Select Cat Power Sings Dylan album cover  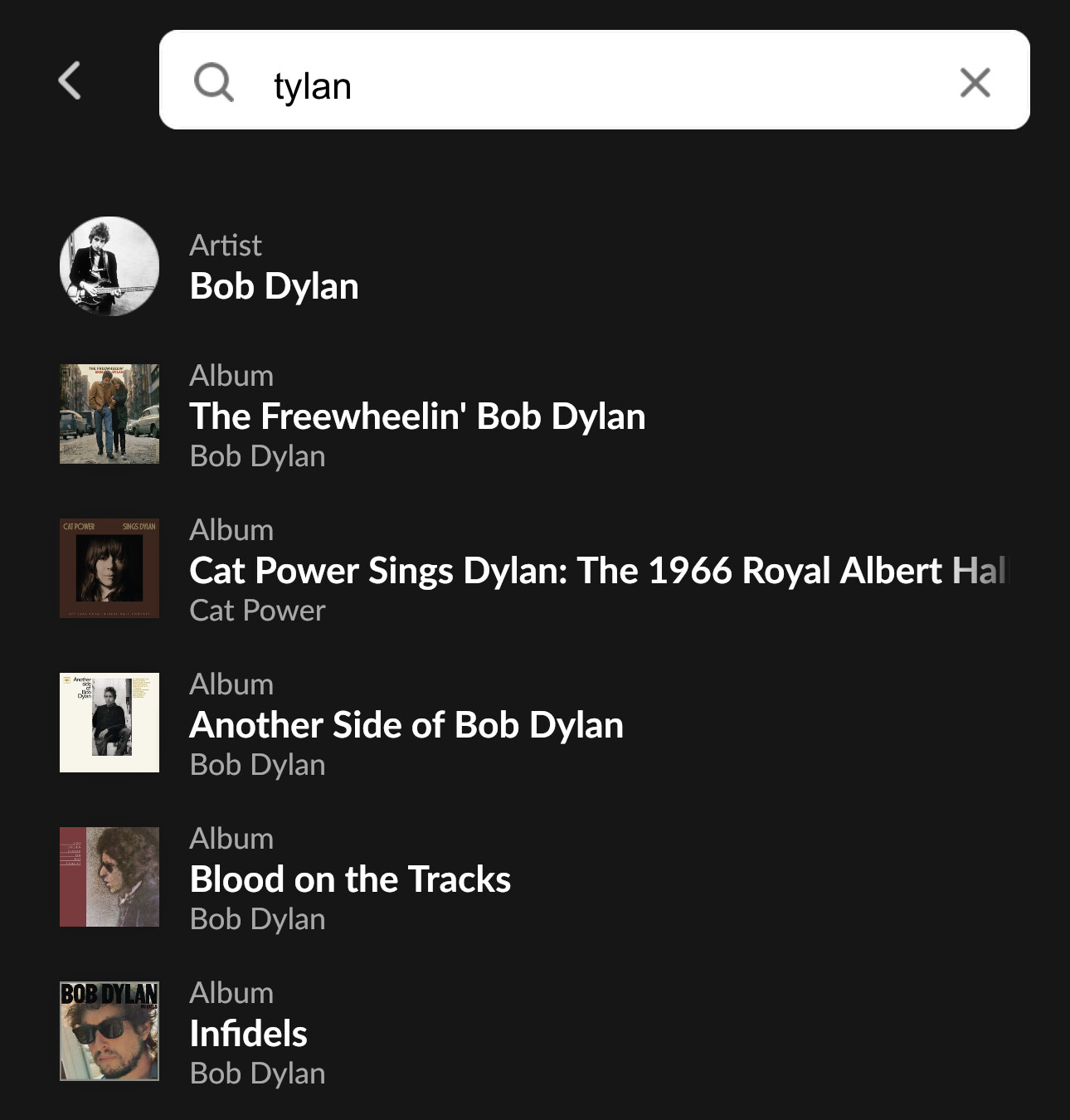[x=109, y=568]
